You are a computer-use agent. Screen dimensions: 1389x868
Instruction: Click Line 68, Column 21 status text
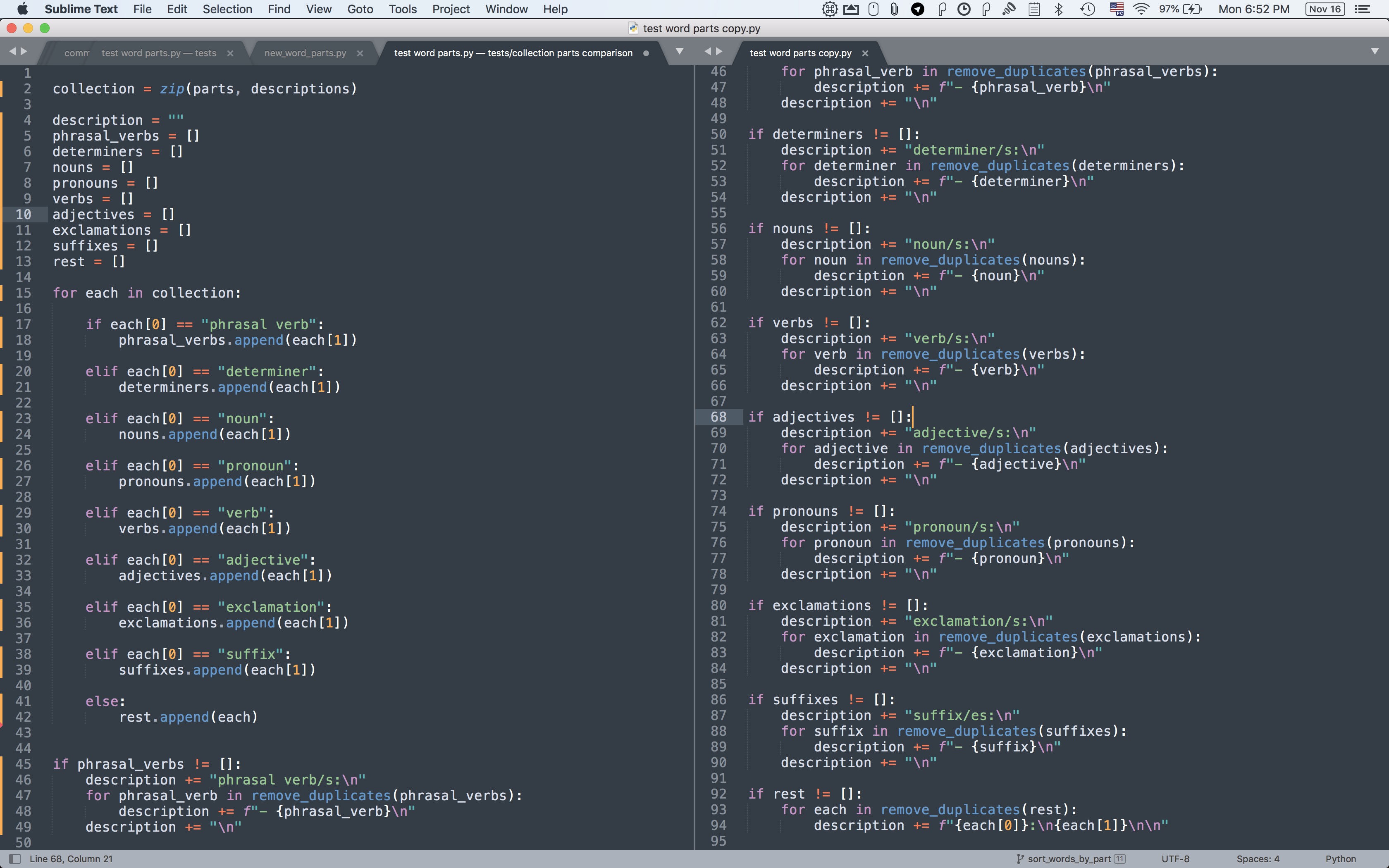[x=71, y=859]
